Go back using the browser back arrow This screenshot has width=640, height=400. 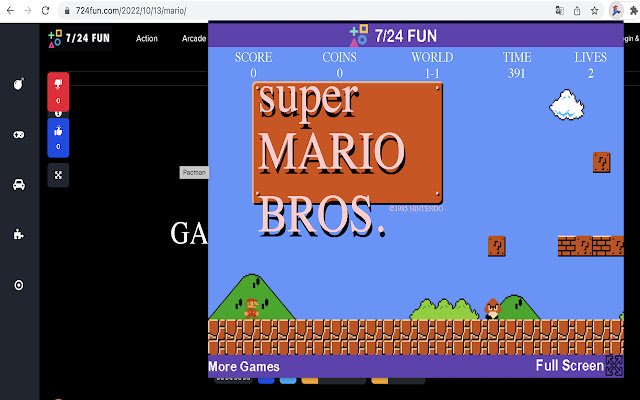tap(10, 11)
